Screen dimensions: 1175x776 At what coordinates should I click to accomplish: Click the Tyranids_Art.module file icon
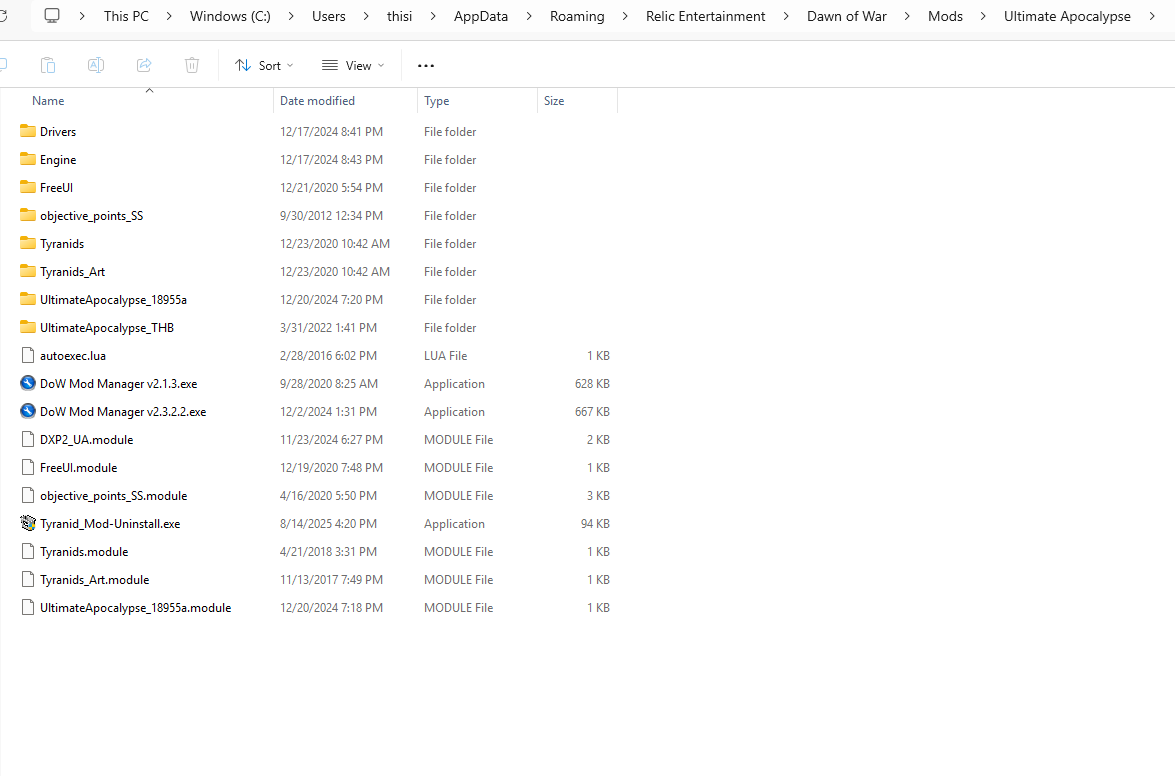click(x=28, y=579)
